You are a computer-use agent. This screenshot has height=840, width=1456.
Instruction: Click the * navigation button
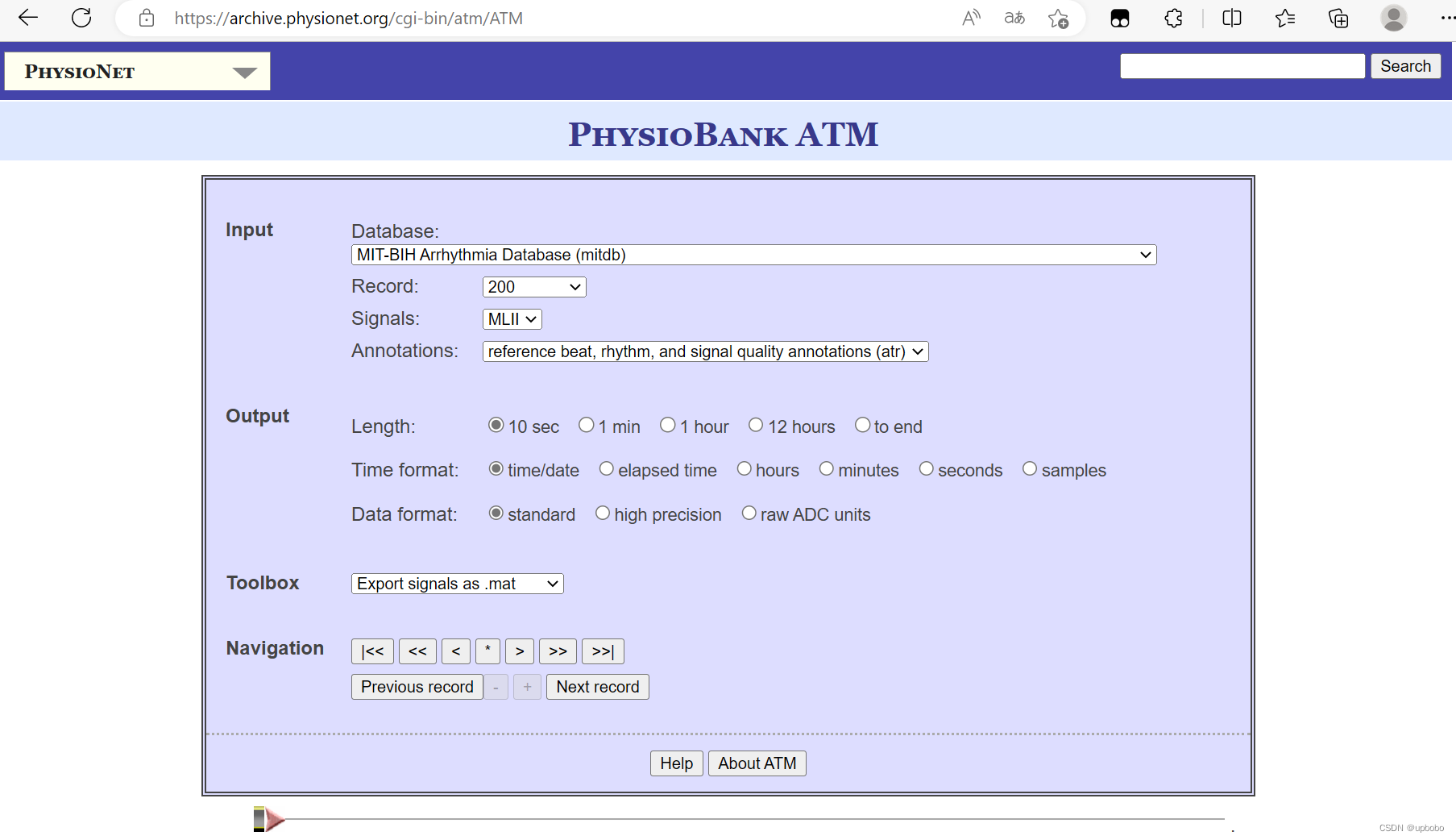[487, 651]
